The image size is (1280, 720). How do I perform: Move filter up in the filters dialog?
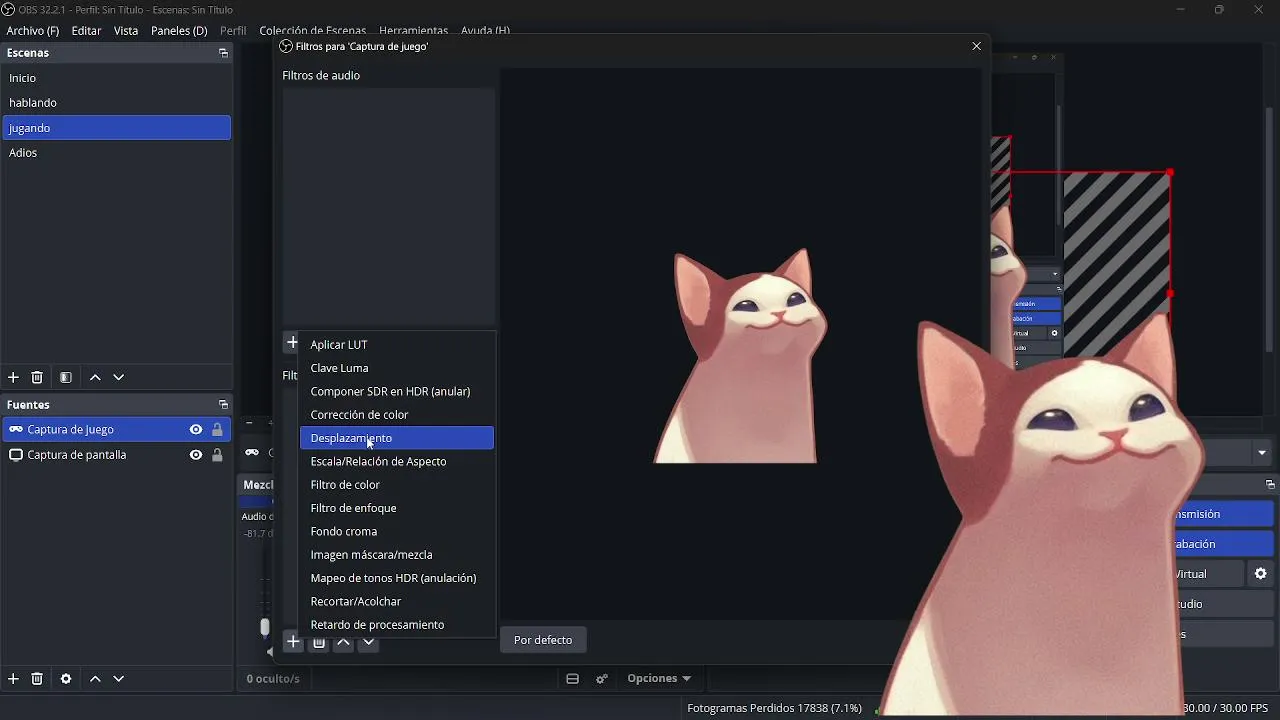pyautogui.click(x=343, y=643)
